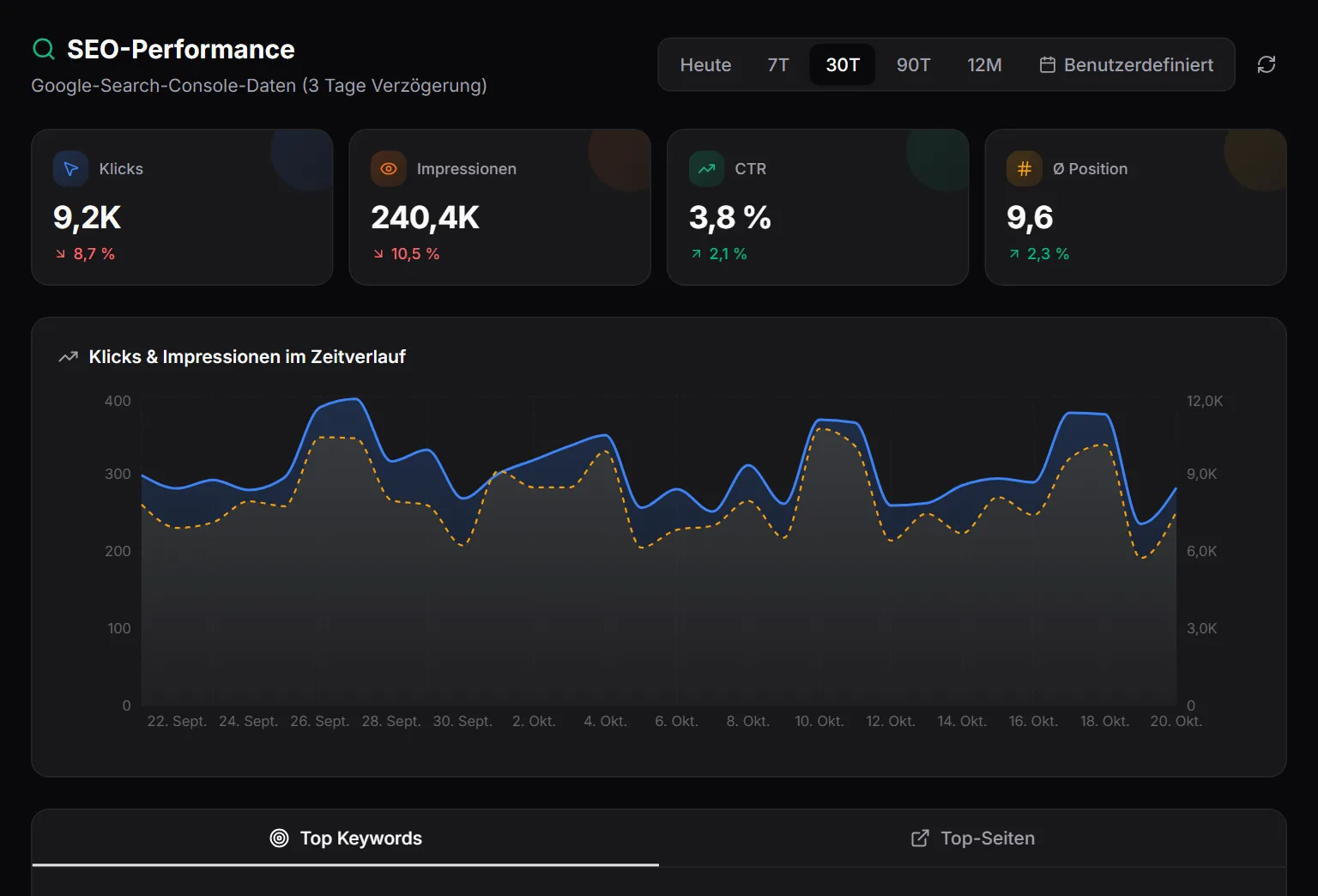
Task: Click the eye icon on Impressionen card
Action: pos(389,169)
